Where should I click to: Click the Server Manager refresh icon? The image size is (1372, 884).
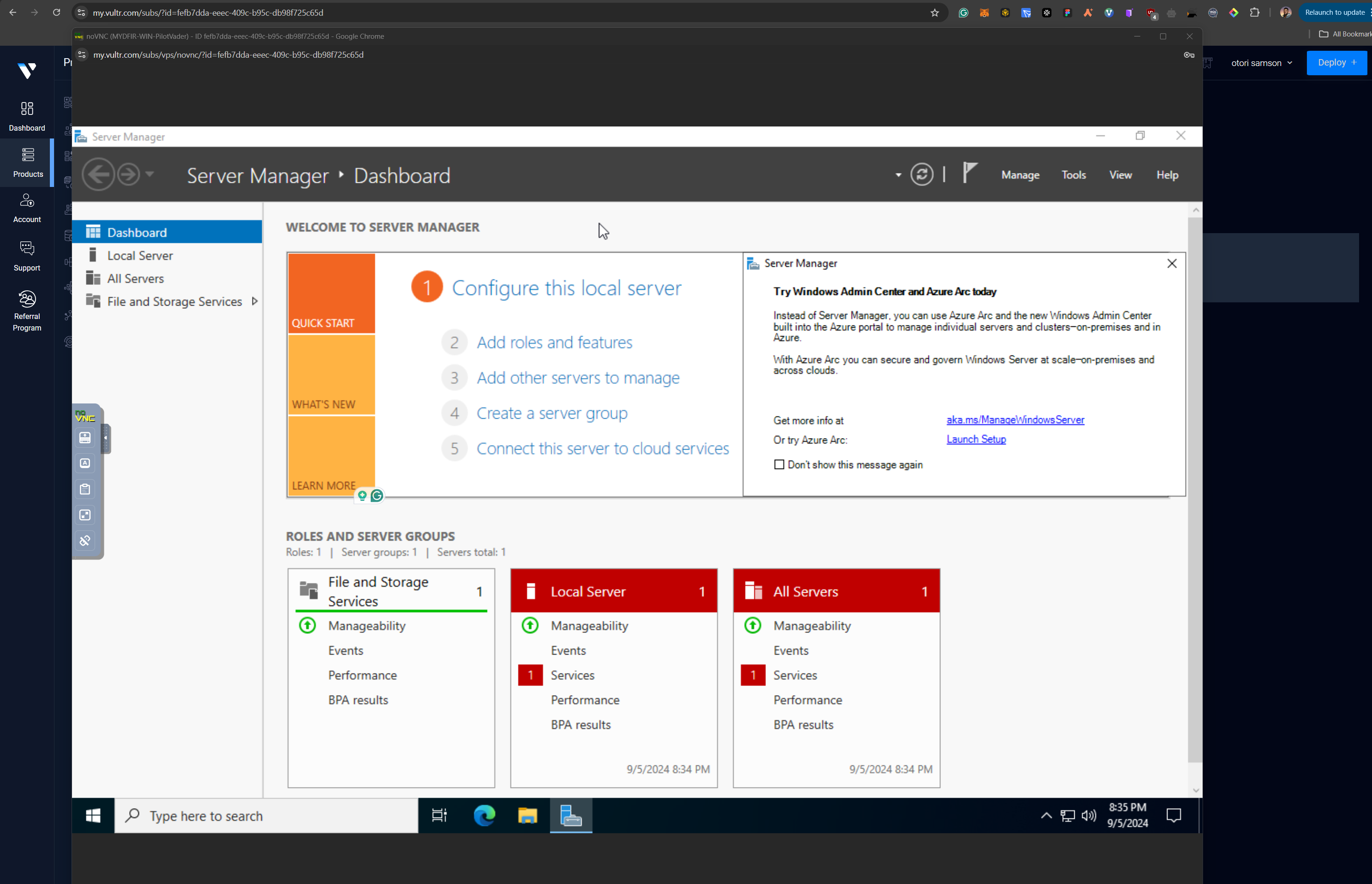coord(921,174)
